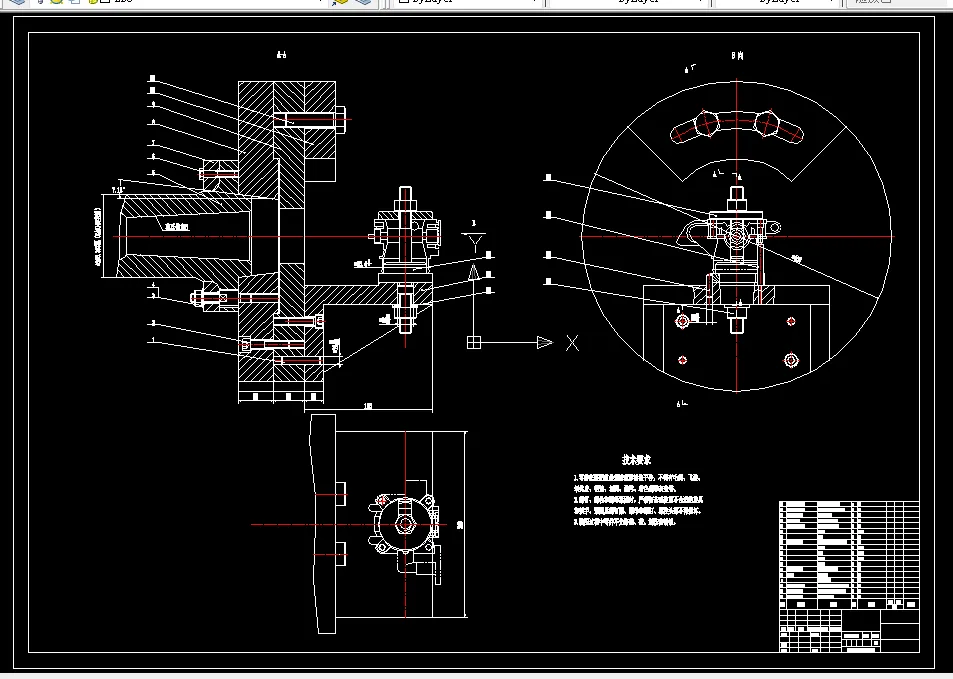The height and width of the screenshot is (679, 953).
Task: Select the "技术要求" heading text
Action: (636, 460)
